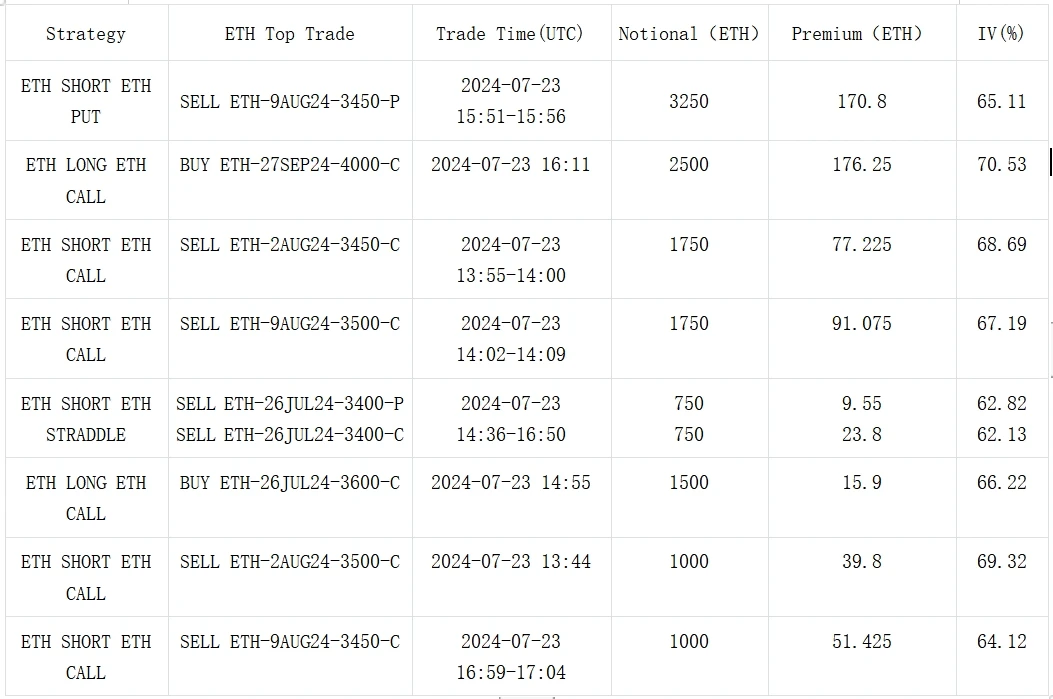The image size is (1053, 699).
Task: Click the 2024-07-23 16:11 trade time
Action: point(510,165)
